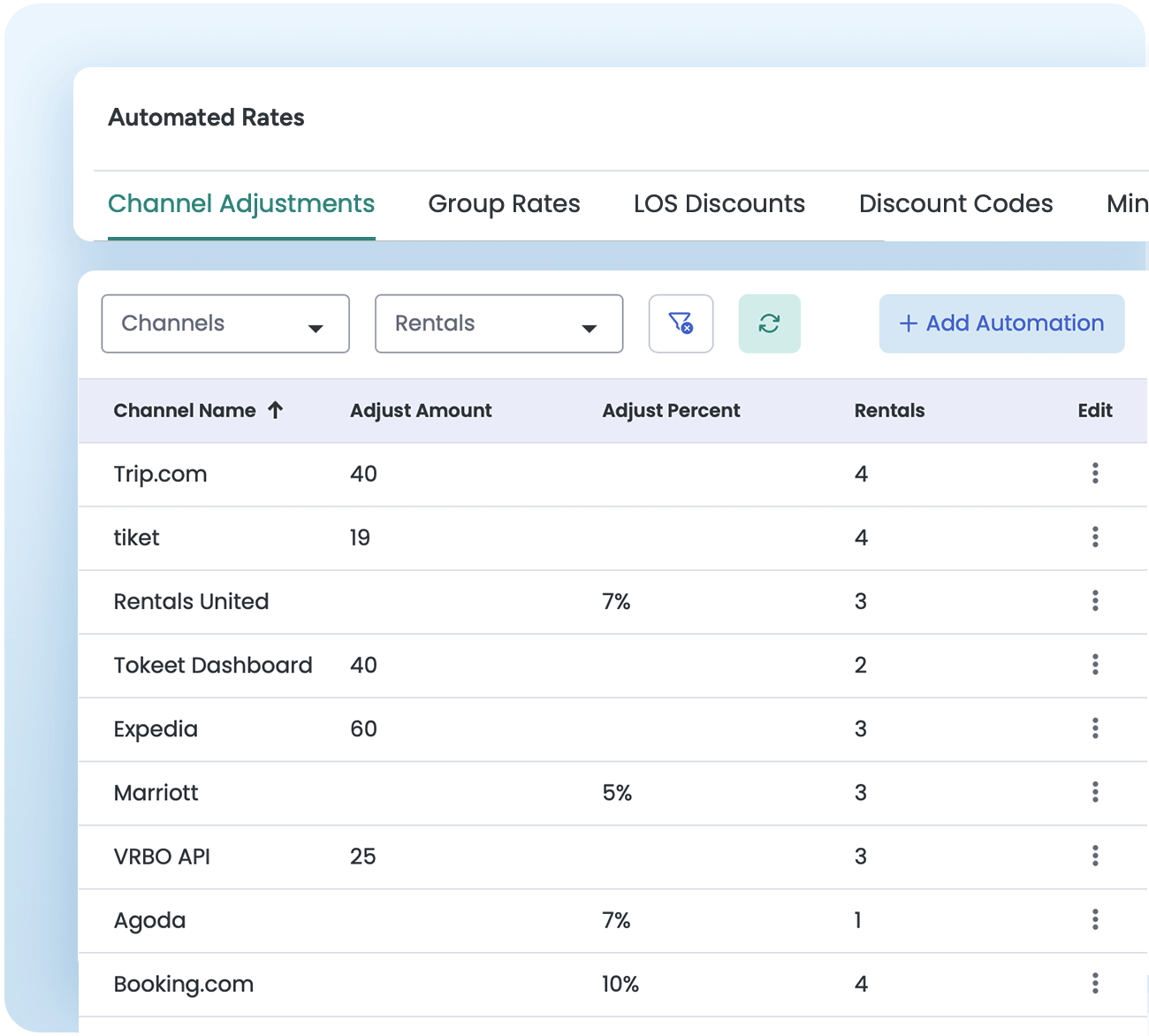Open the edit menu for Tokeet Dashboard
The width and height of the screenshot is (1149, 1036).
coord(1095,665)
